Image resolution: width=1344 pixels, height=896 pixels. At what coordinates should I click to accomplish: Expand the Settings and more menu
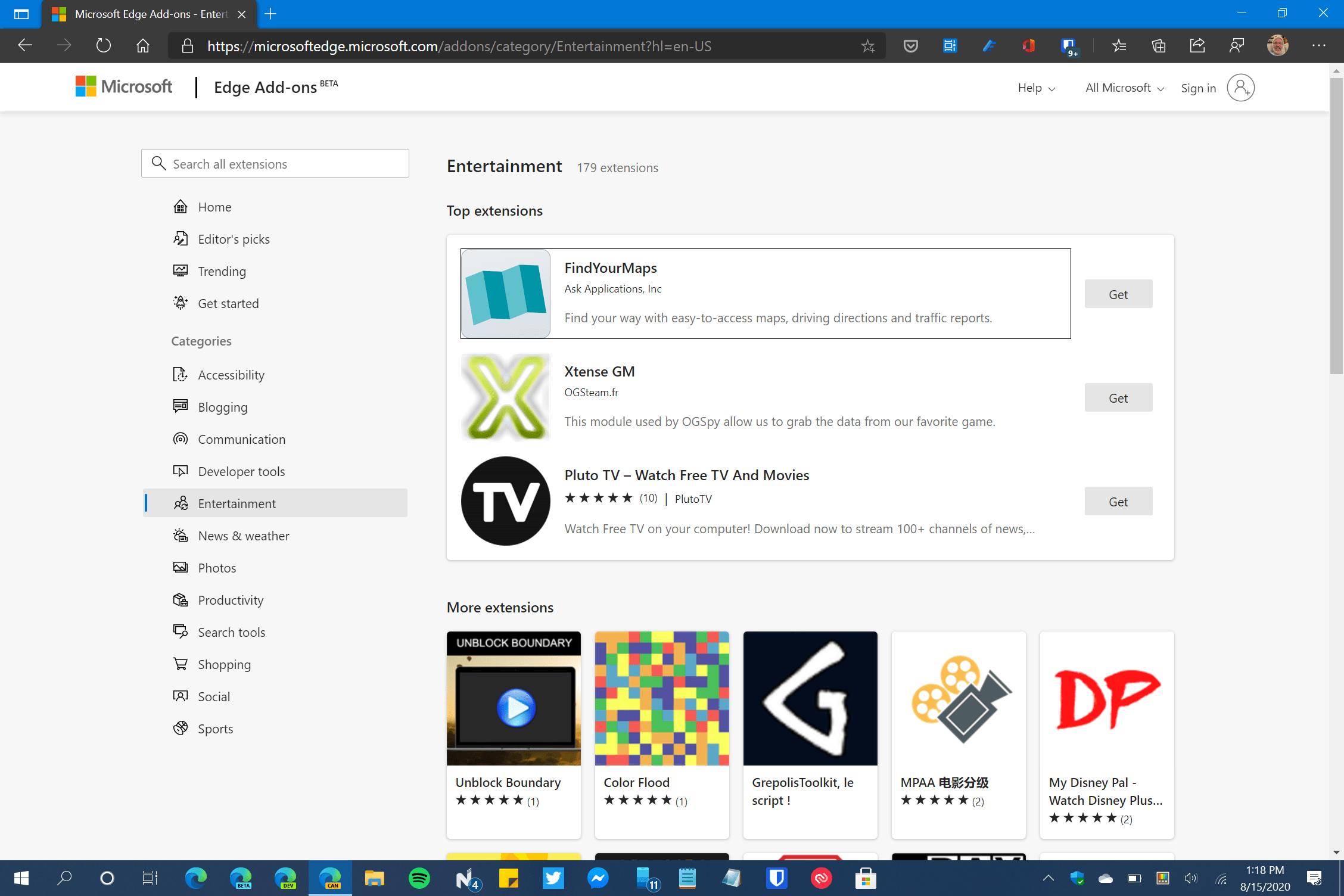click(x=1318, y=45)
